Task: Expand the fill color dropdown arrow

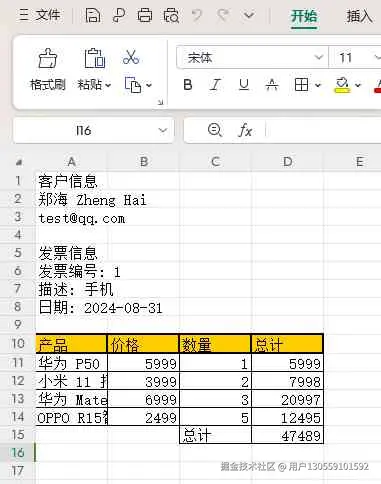Action: tap(358, 85)
